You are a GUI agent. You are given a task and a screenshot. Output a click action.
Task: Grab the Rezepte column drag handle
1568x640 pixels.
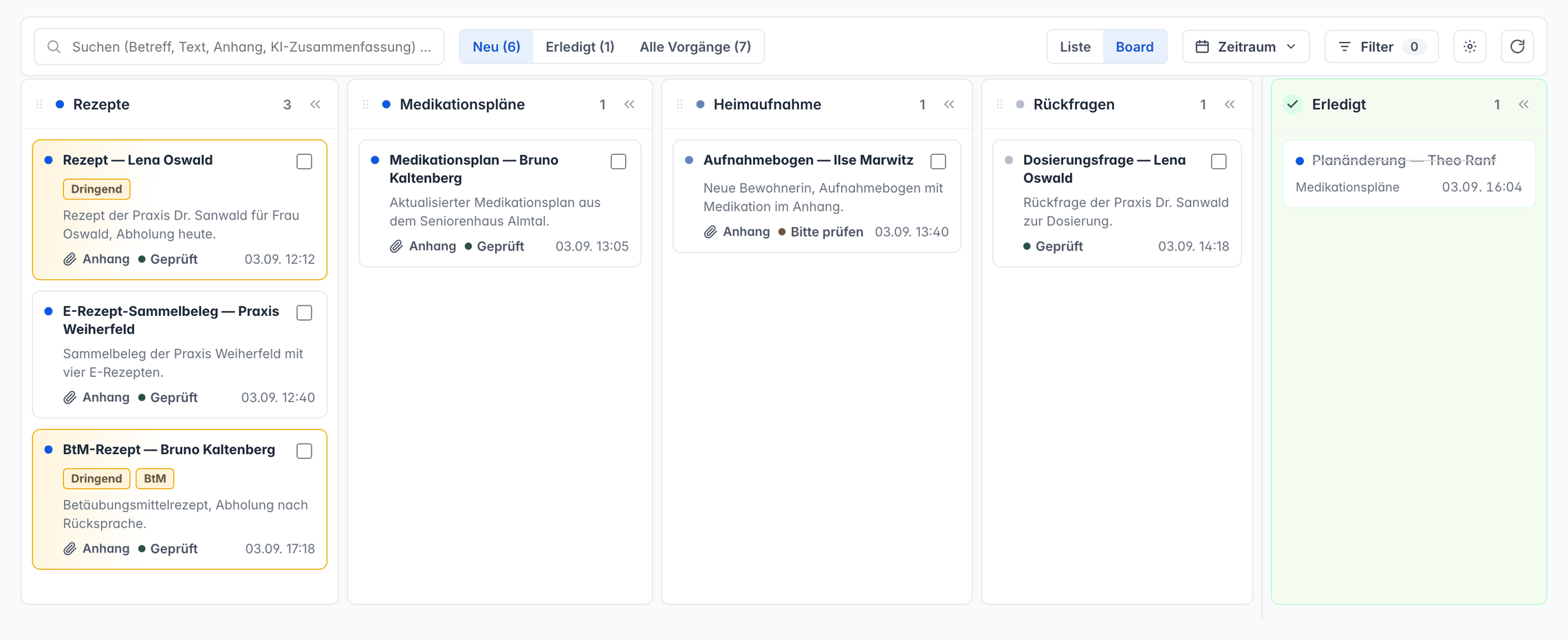tap(39, 105)
